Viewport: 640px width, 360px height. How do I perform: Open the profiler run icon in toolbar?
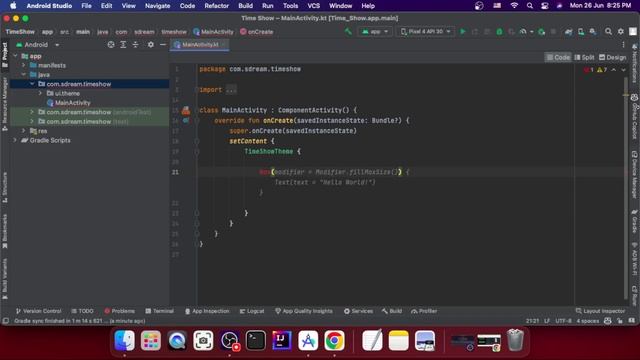click(x=523, y=31)
